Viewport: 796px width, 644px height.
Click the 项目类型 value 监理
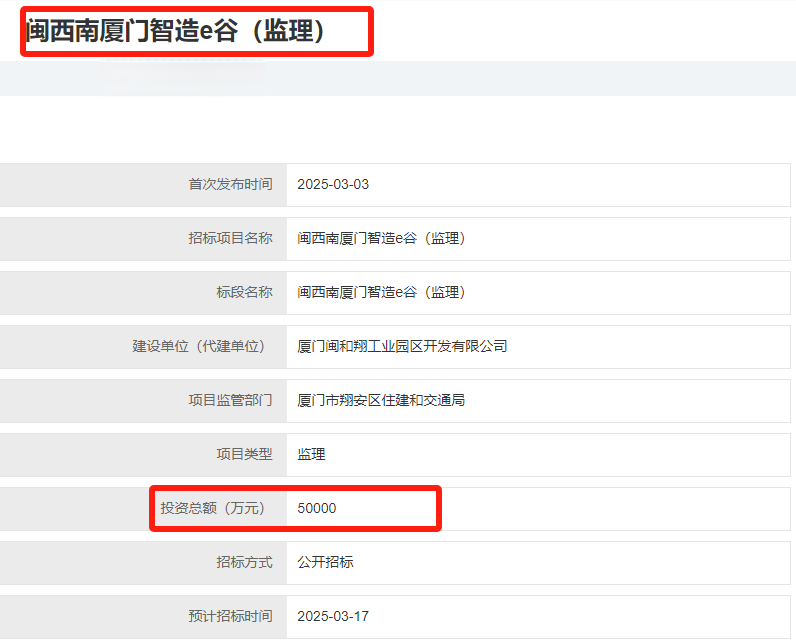pos(311,454)
